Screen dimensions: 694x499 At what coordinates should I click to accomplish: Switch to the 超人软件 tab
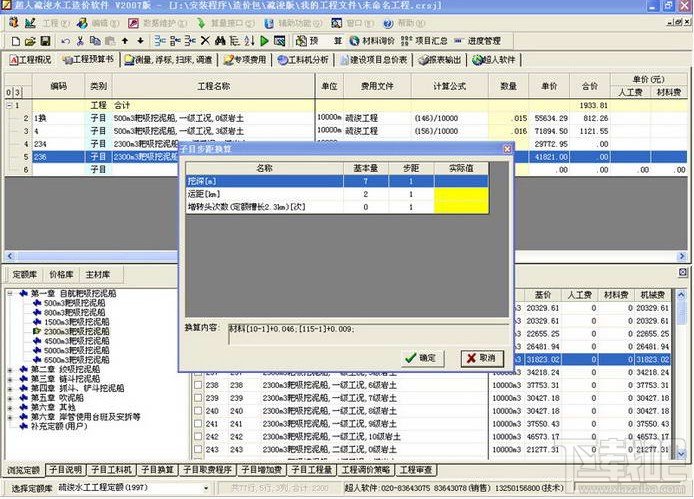tap(494, 60)
